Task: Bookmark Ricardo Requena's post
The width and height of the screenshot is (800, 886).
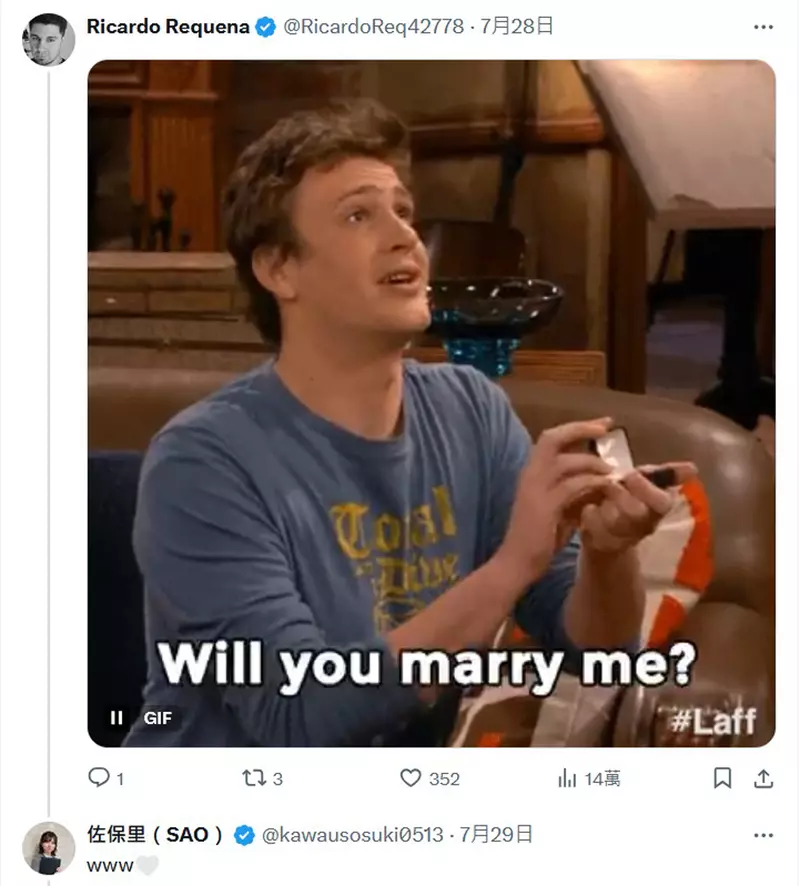Action: click(x=722, y=778)
